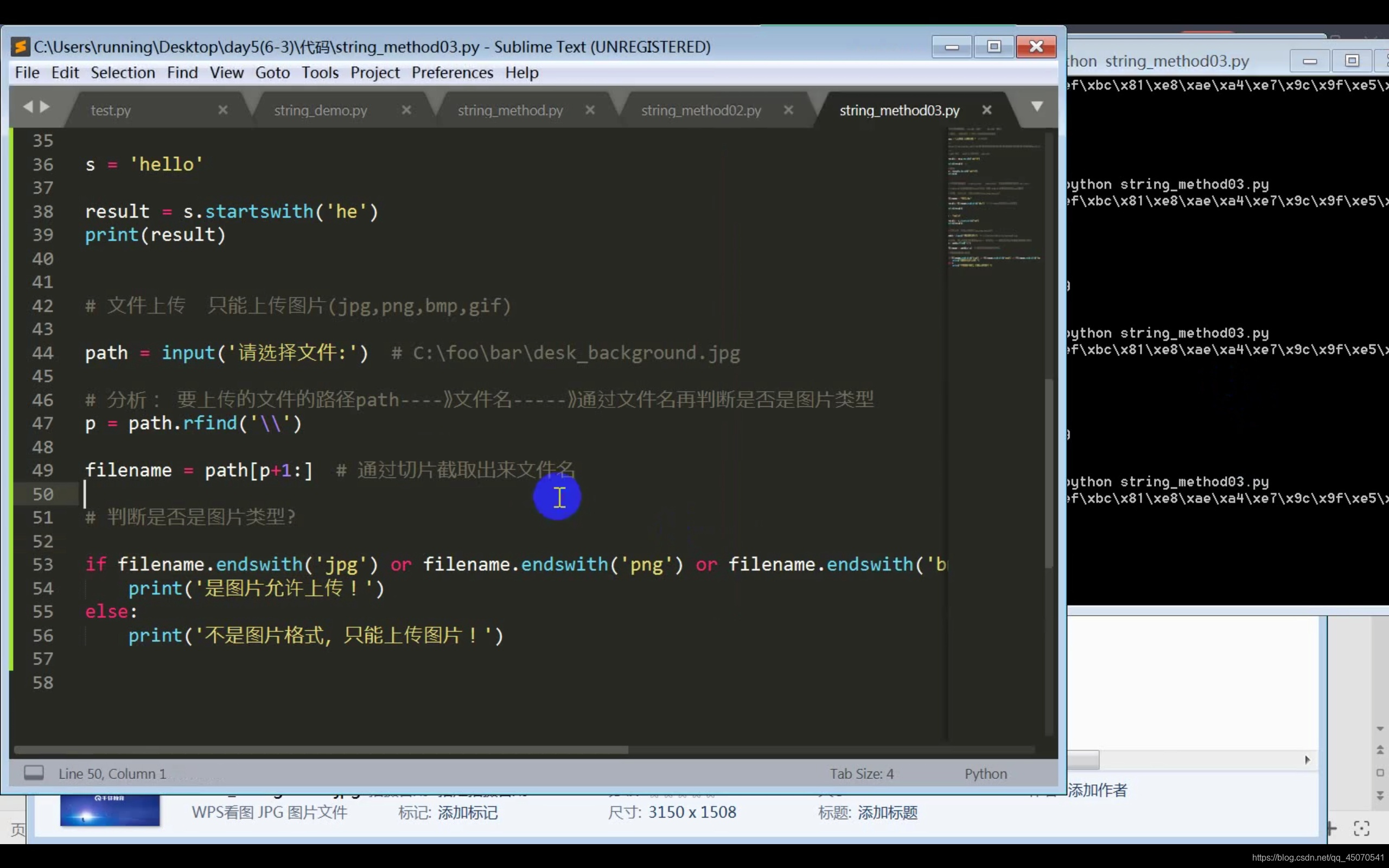Click the tab scroll left arrow
Viewport: 1389px width, 868px height.
(27, 107)
